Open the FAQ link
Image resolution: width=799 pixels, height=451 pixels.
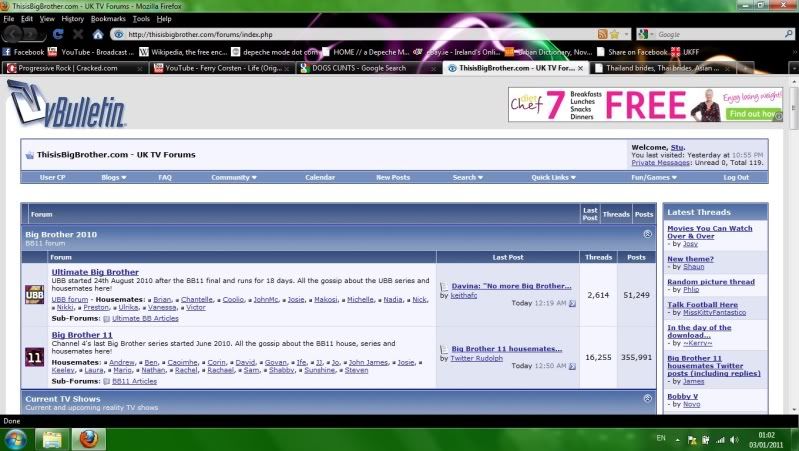pos(165,177)
